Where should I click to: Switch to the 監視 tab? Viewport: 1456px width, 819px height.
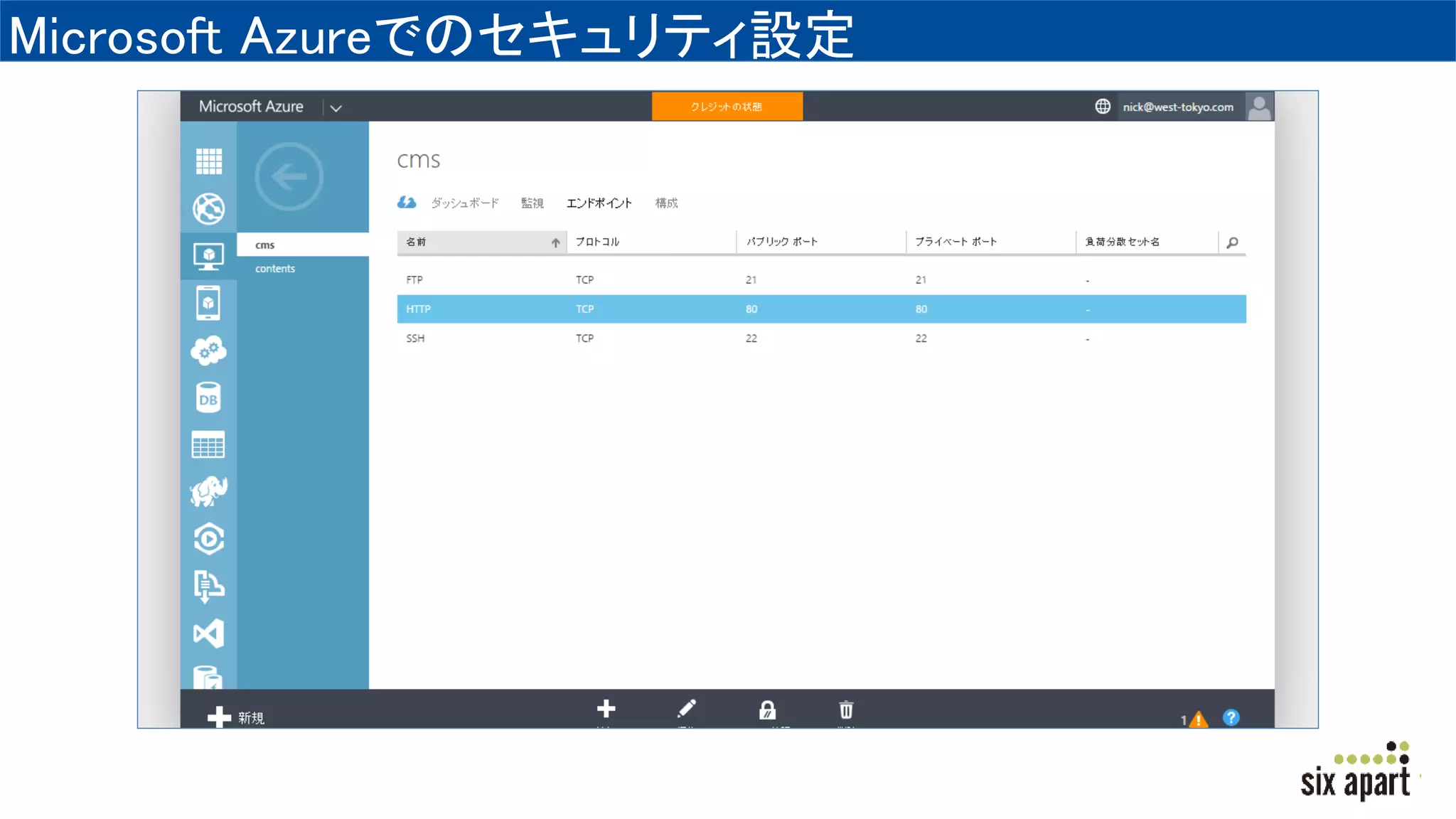tap(532, 203)
